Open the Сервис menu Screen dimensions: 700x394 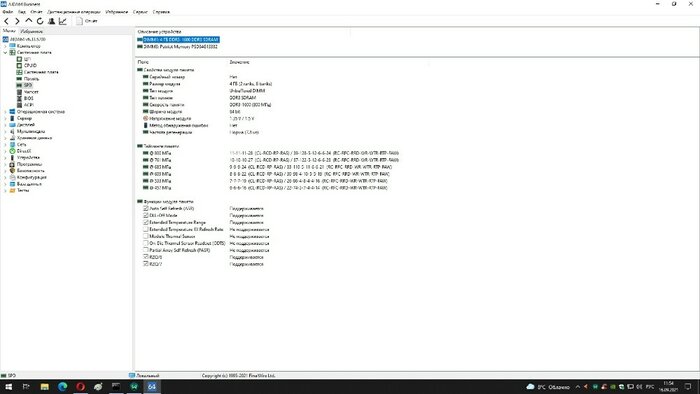pos(140,12)
